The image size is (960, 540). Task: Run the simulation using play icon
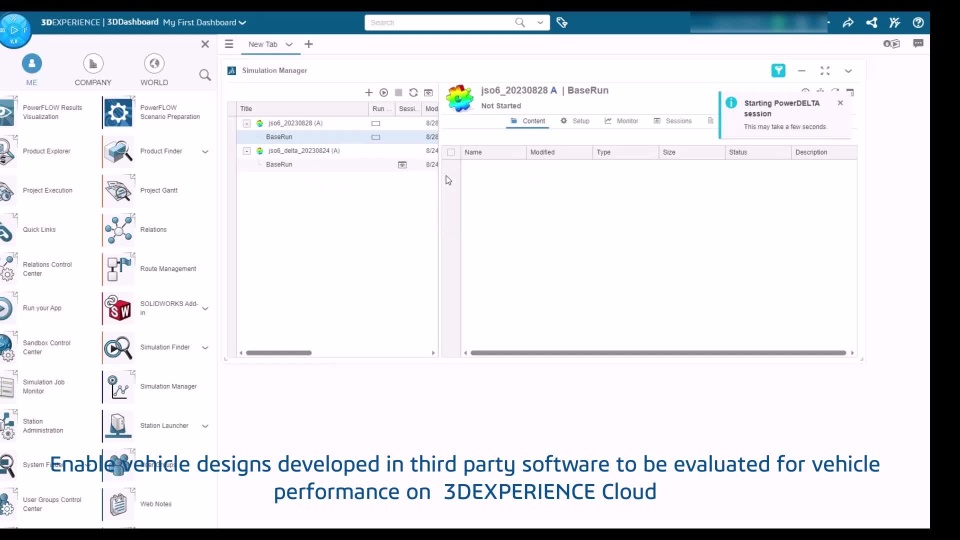point(384,92)
